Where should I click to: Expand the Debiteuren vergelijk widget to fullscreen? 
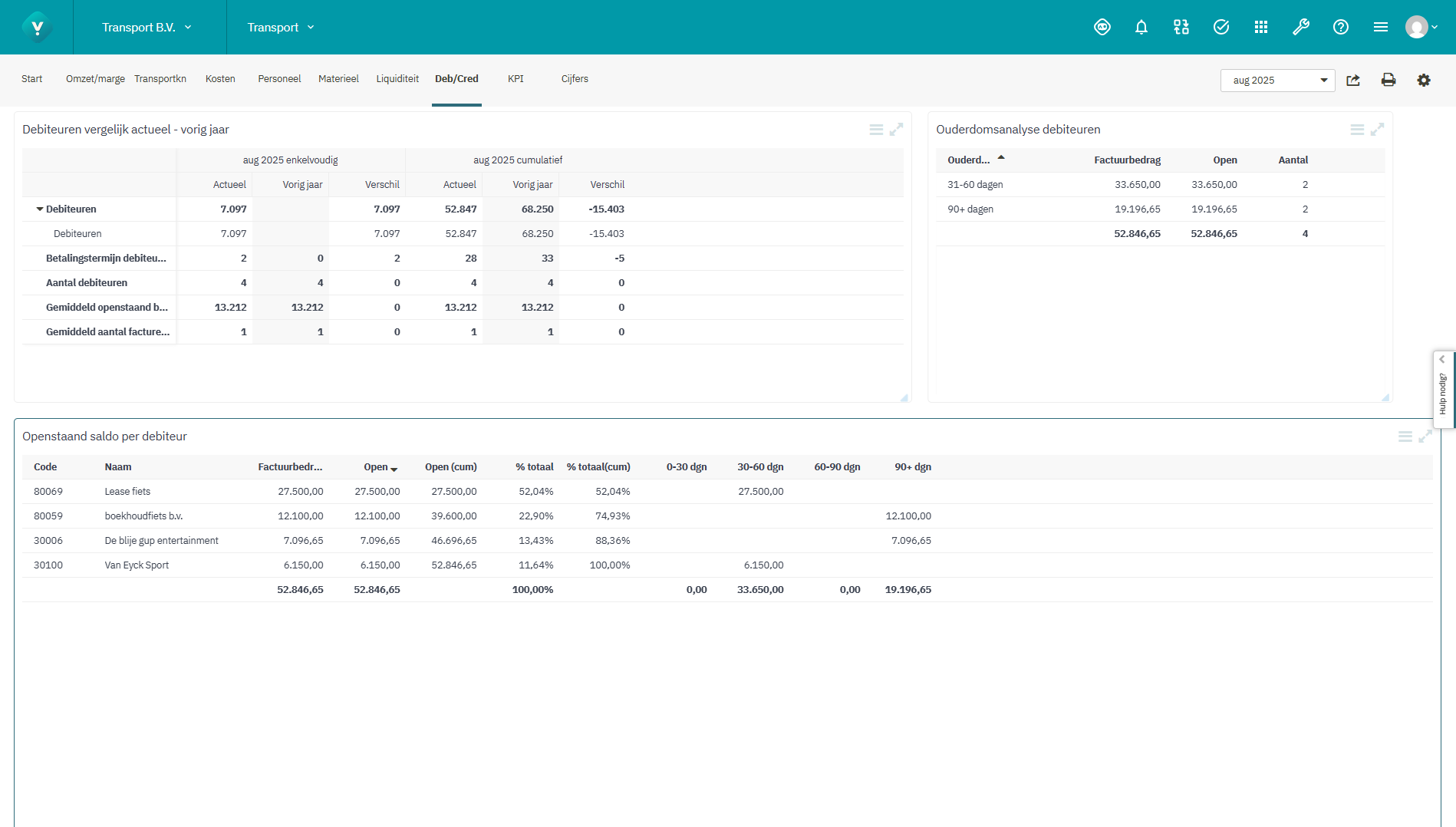[896, 129]
